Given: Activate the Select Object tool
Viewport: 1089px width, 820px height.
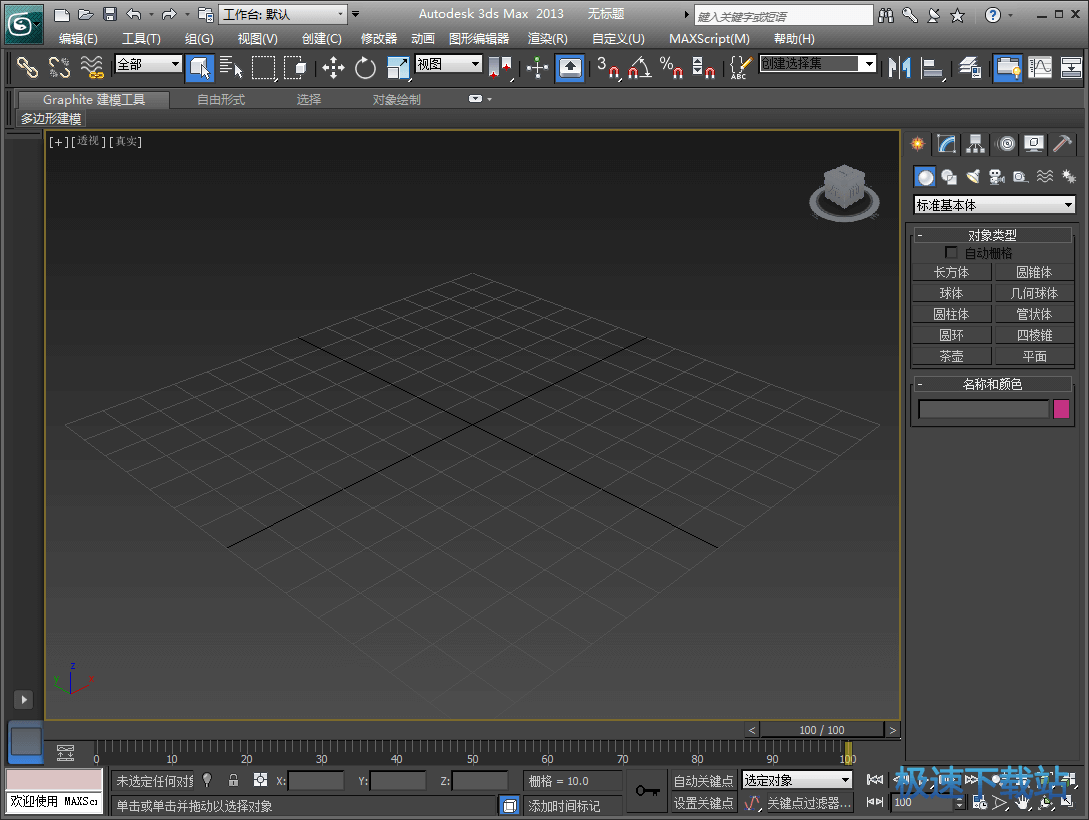Looking at the screenshot, I should click(199, 67).
